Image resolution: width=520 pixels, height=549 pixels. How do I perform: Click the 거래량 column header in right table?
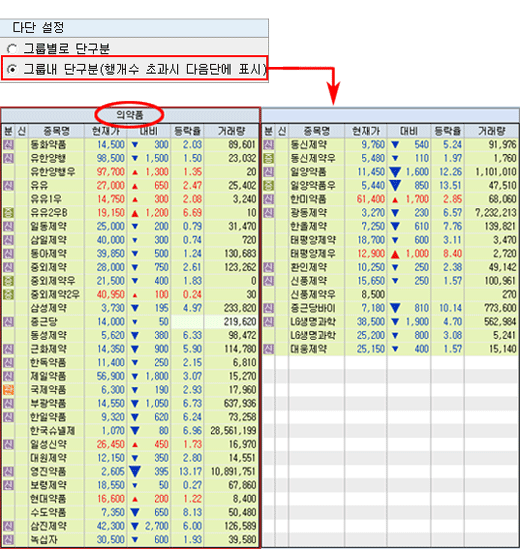(492, 131)
